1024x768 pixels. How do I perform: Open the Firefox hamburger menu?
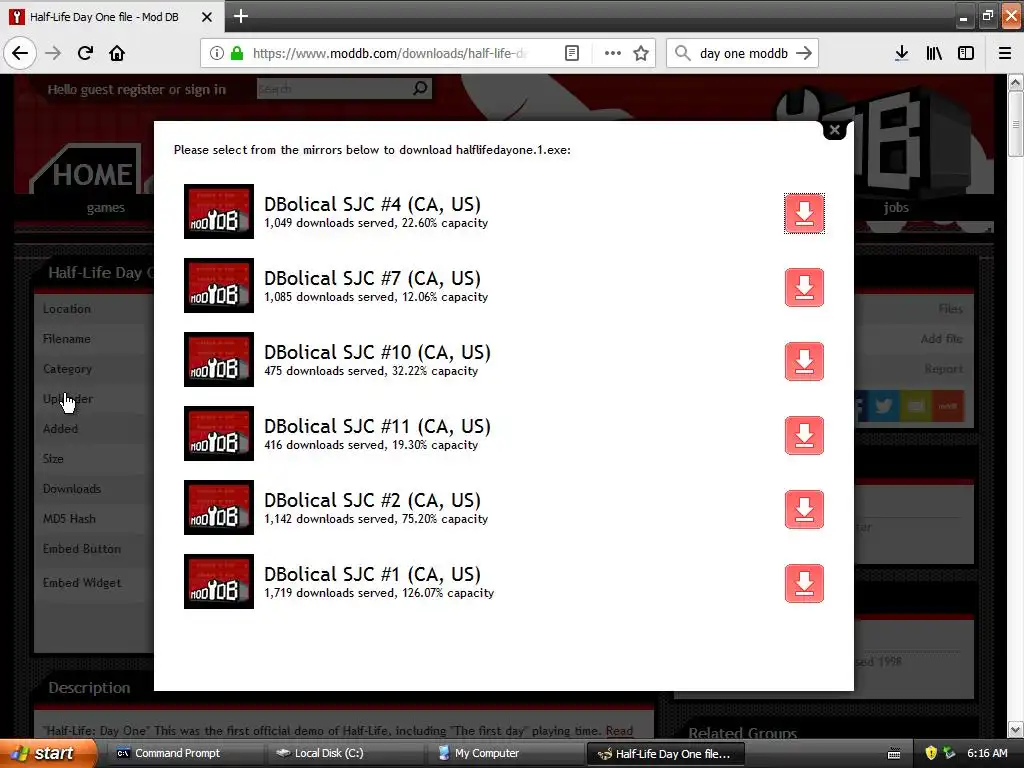click(x=1004, y=53)
